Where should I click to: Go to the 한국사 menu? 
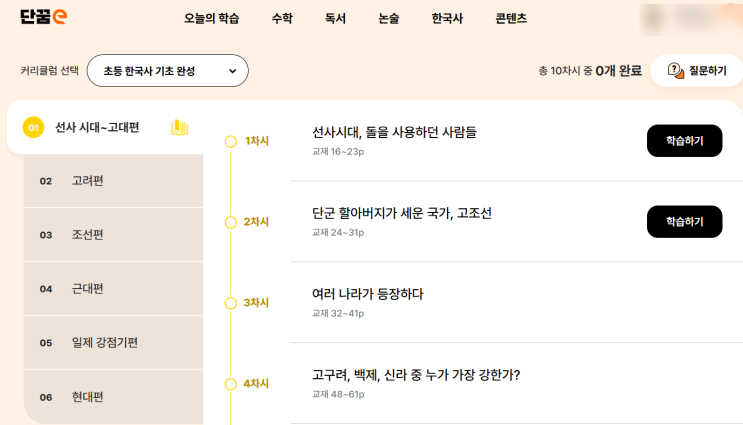[x=448, y=19]
